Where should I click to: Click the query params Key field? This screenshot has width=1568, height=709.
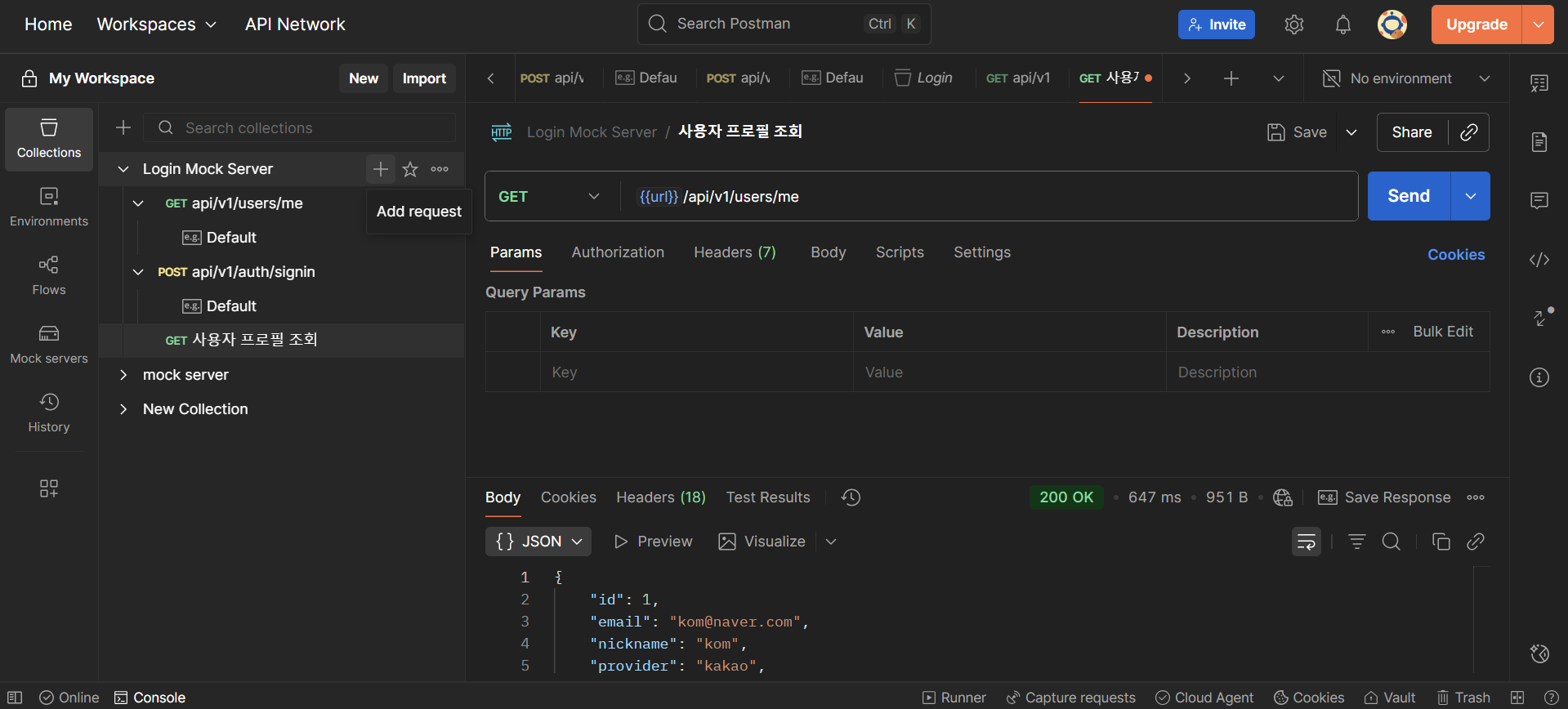696,372
